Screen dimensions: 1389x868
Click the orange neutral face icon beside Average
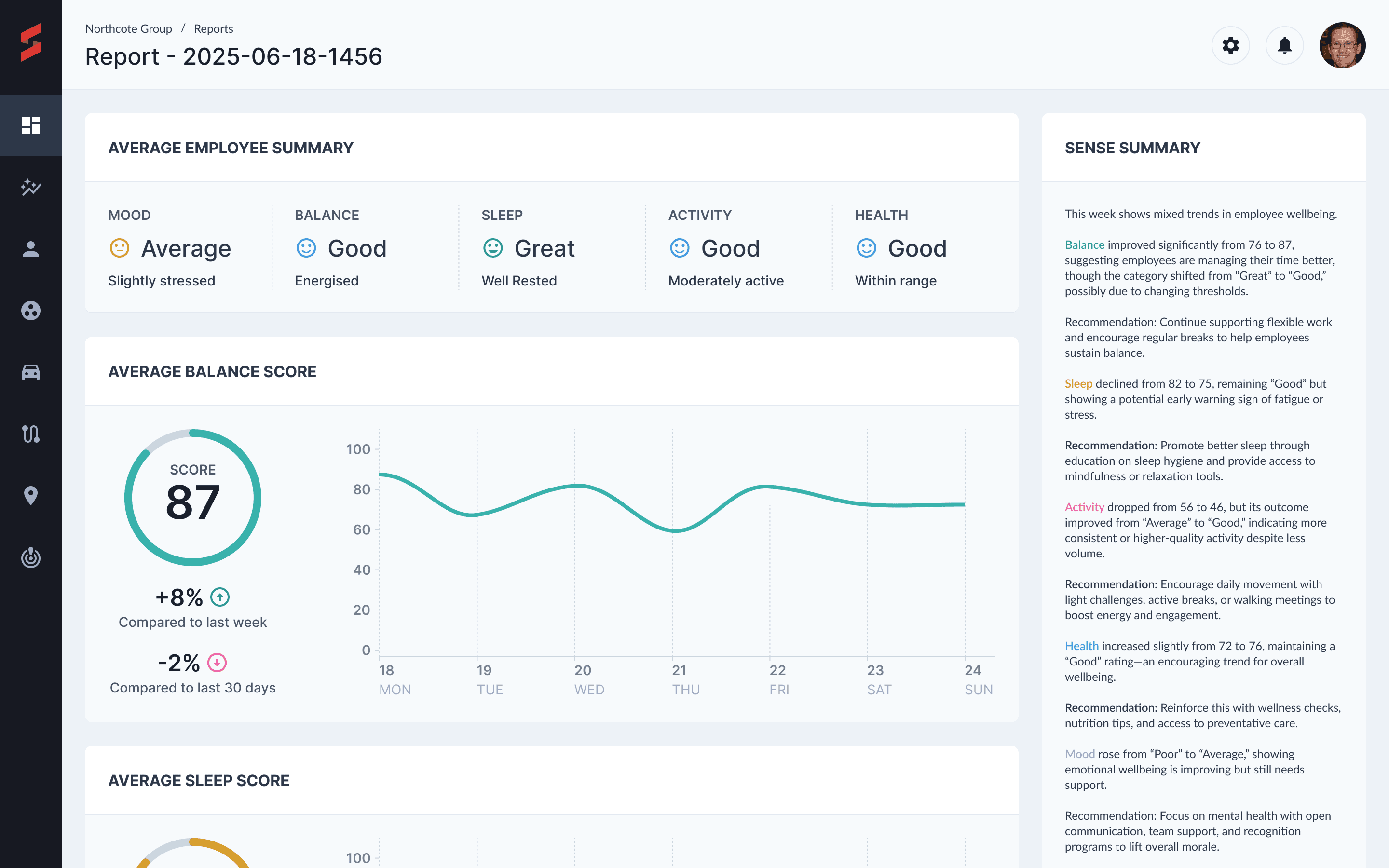(120, 248)
